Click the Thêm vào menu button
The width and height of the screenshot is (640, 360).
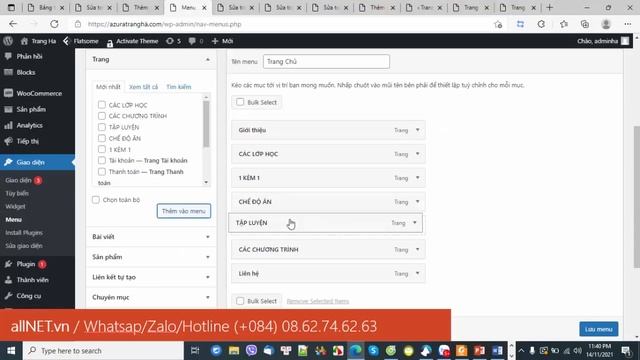tap(184, 211)
